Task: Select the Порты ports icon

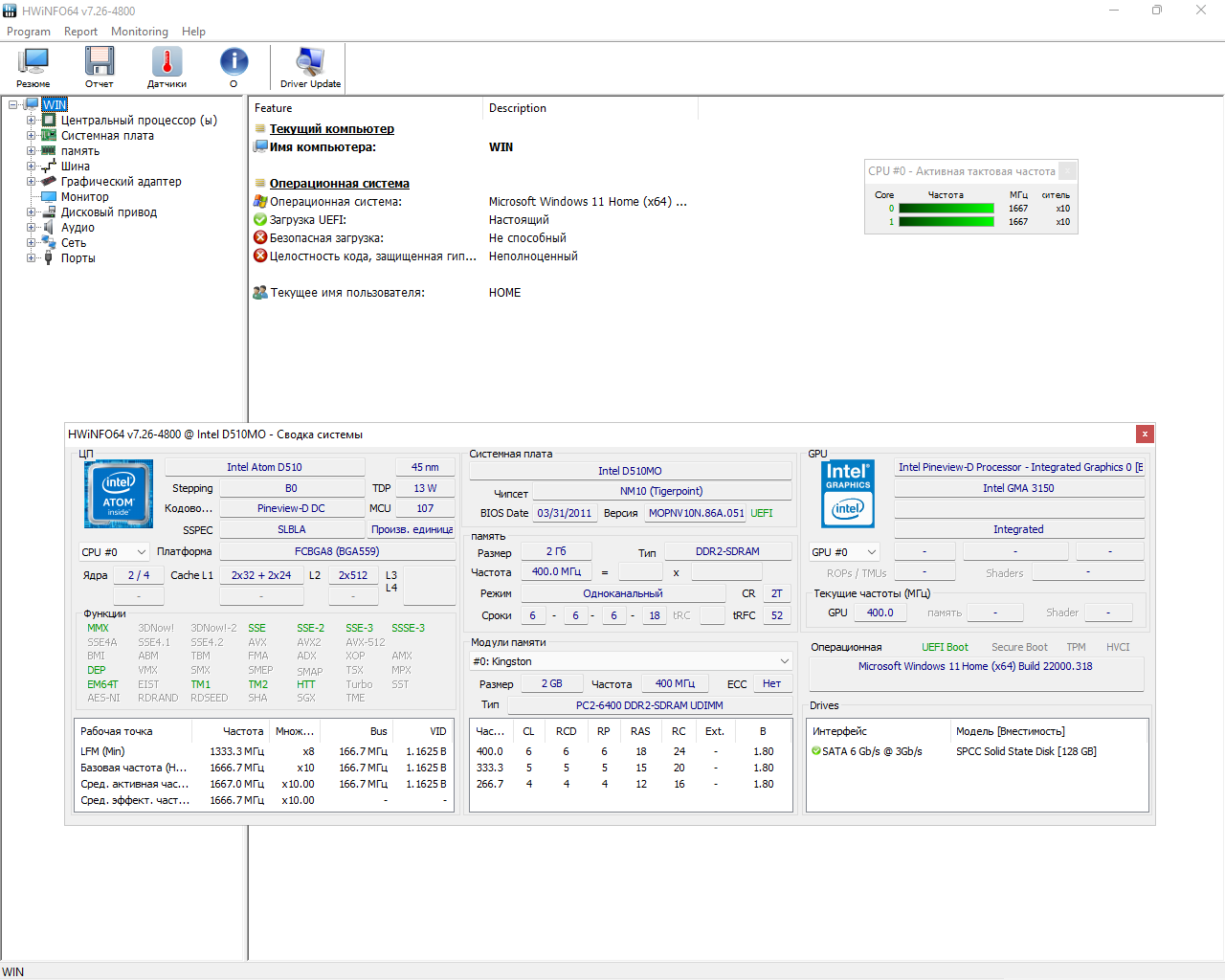Action: (49, 257)
